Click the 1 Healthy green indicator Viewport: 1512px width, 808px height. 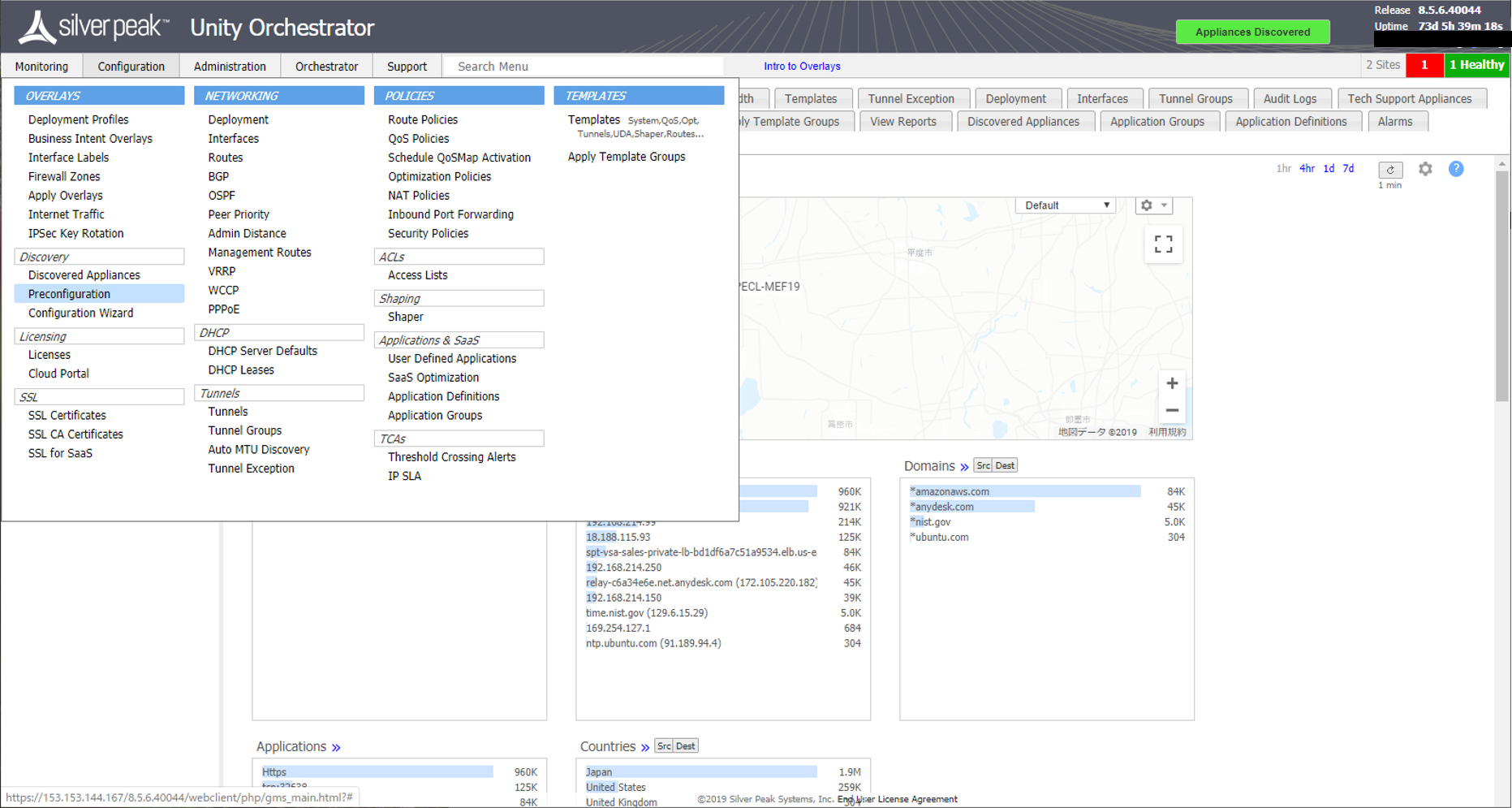point(1476,65)
